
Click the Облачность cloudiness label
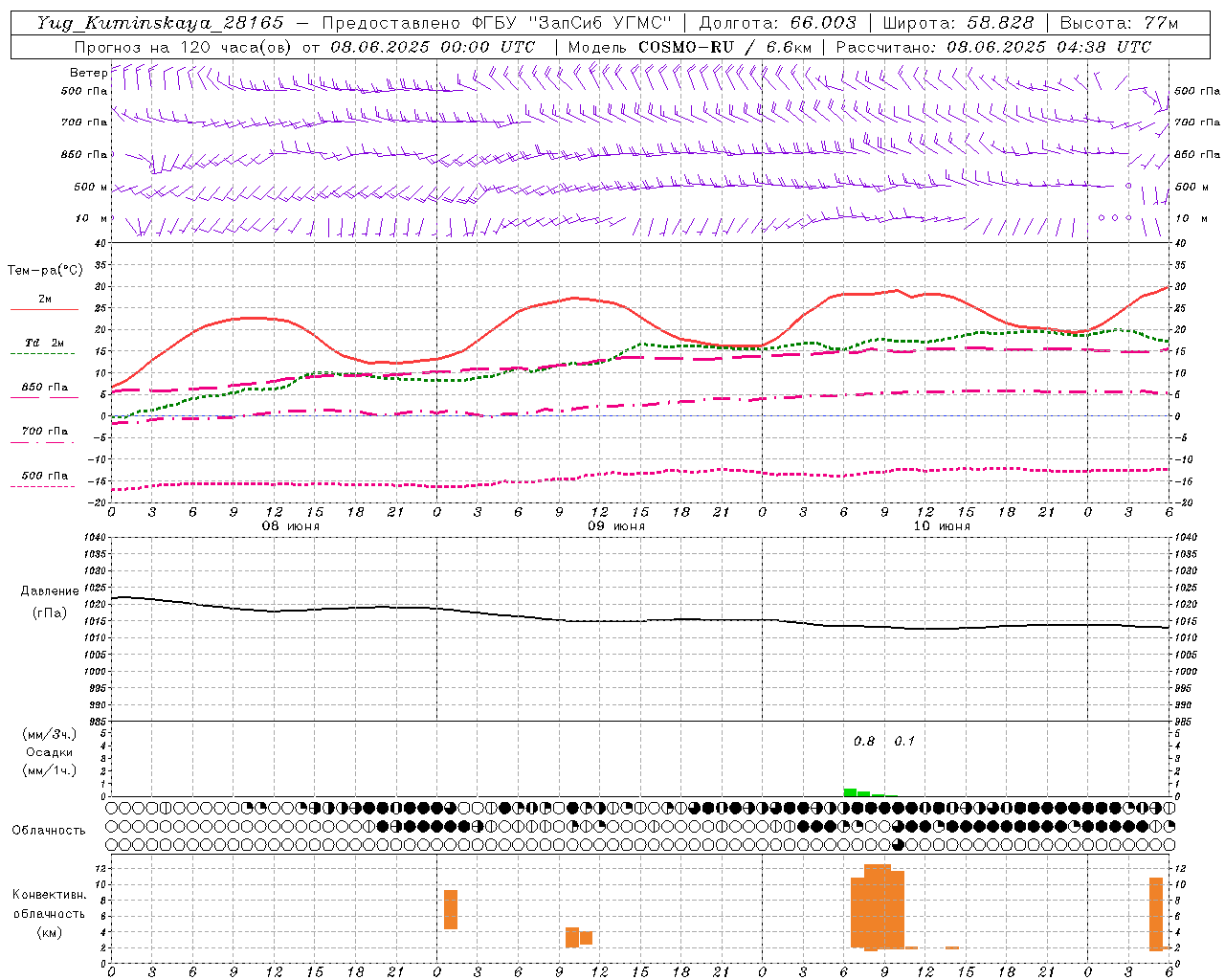pos(49,831)
